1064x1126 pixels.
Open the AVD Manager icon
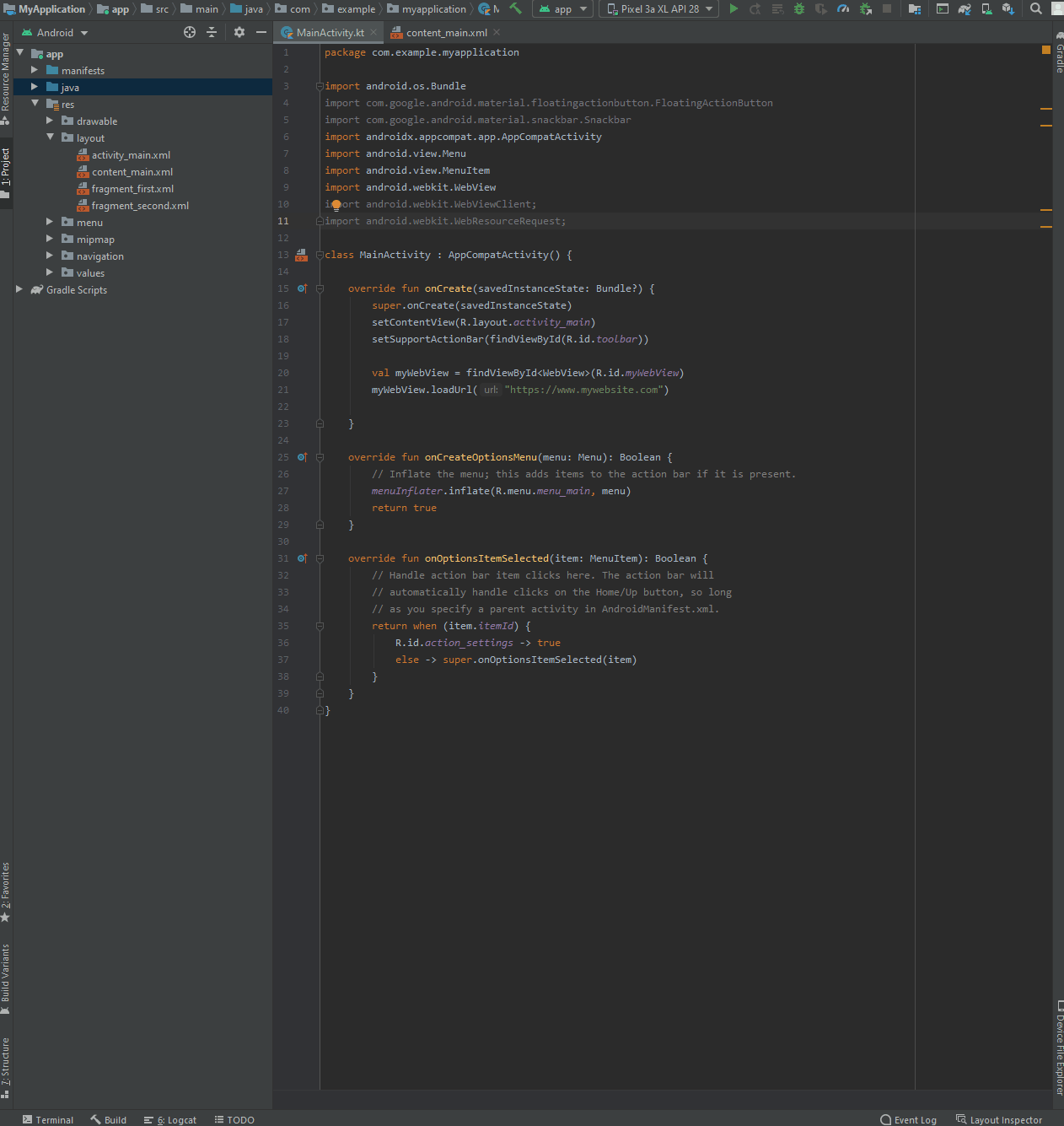[986, 8]
